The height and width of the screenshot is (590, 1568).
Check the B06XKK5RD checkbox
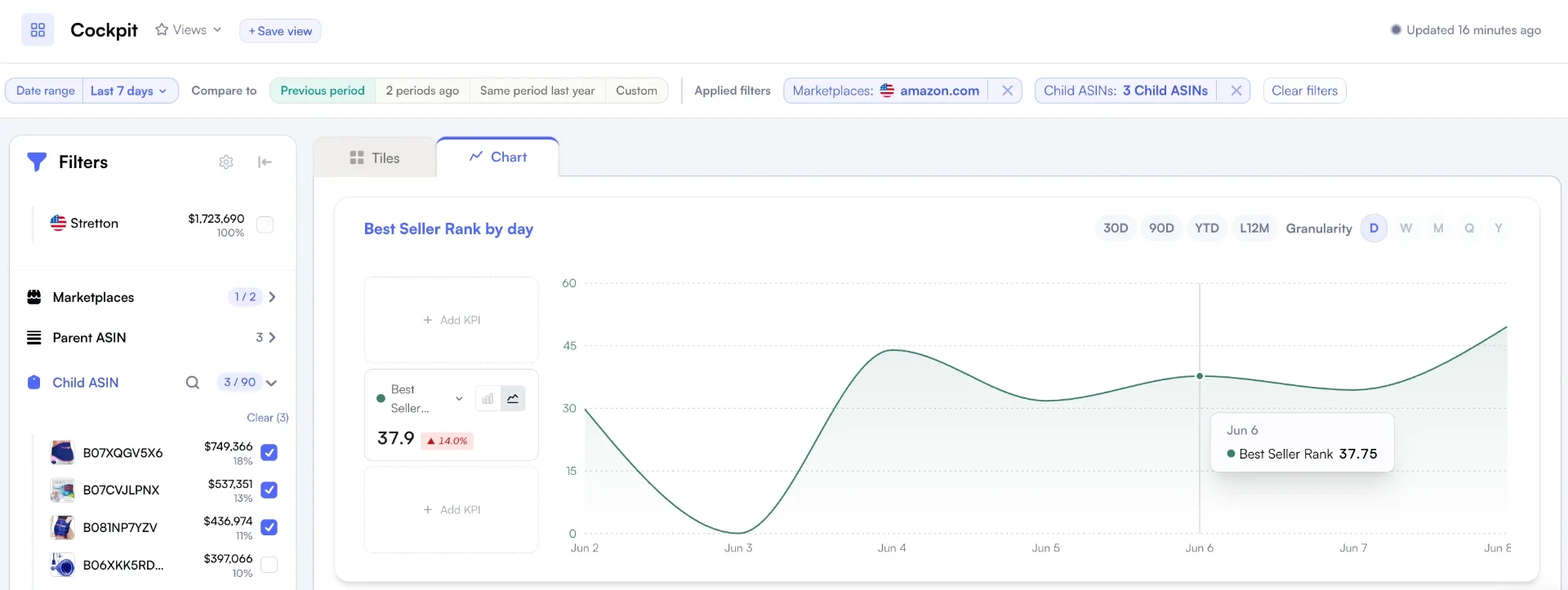[269, 565]
